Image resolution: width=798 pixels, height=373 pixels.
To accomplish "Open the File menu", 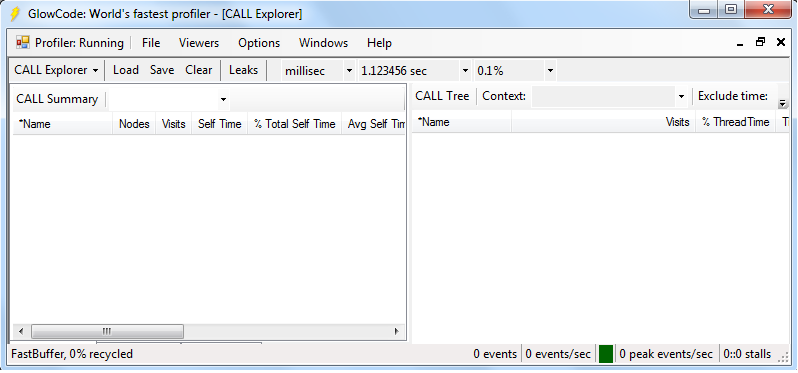I will 151,43.
